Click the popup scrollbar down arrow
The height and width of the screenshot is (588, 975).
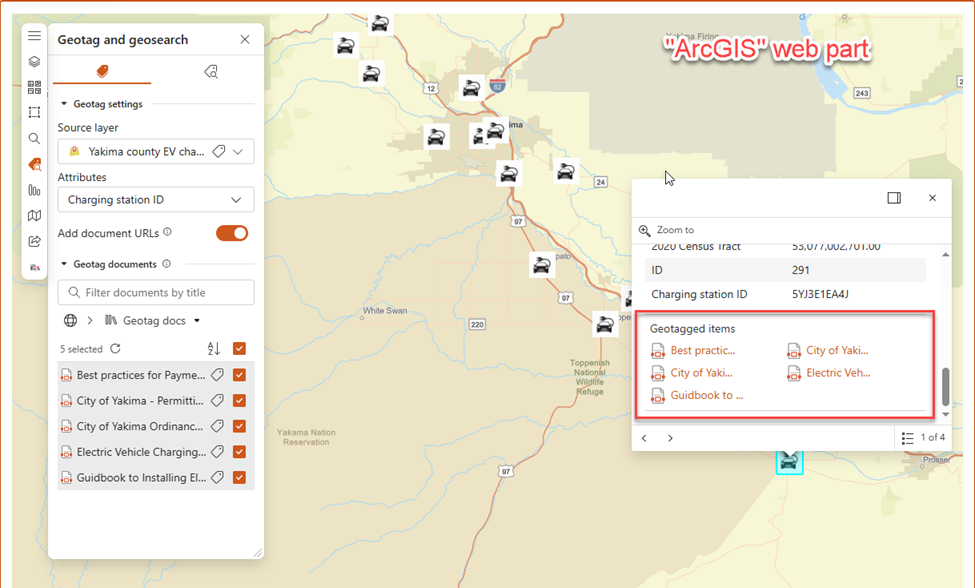click(x=945, y=414)
